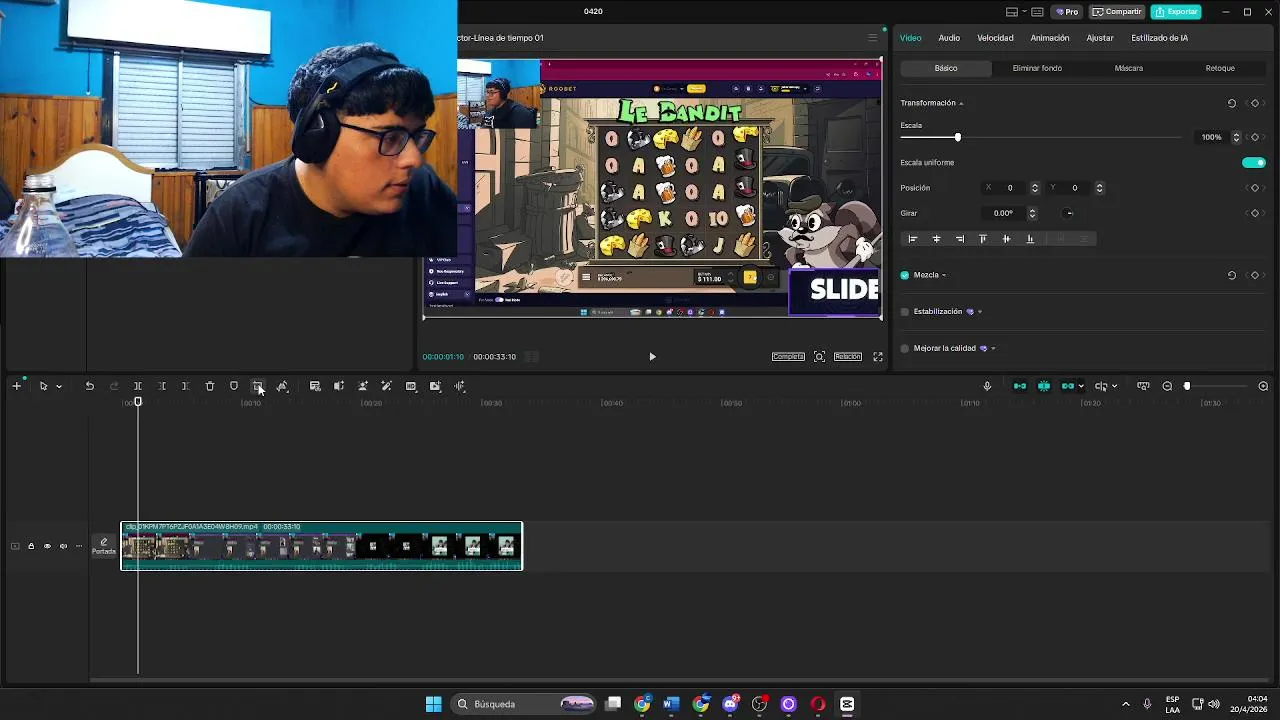Mute the timeline track audio
Image resolution: width=1280 pixels, height=720 pixels.
click(x=63, y=546)
